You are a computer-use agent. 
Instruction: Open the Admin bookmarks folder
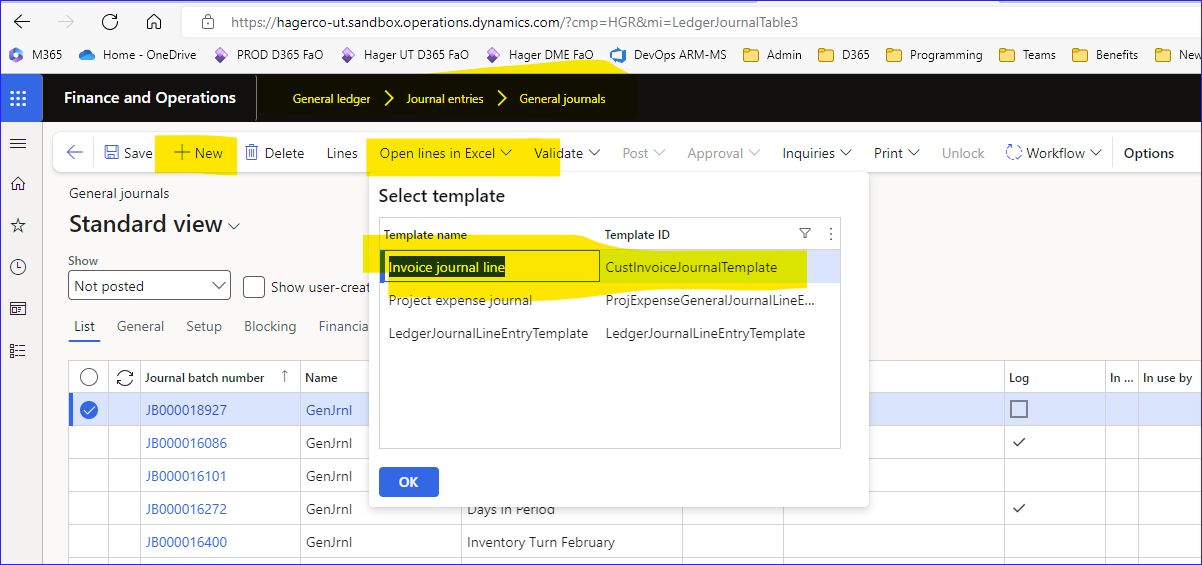(x=772, y=55)
